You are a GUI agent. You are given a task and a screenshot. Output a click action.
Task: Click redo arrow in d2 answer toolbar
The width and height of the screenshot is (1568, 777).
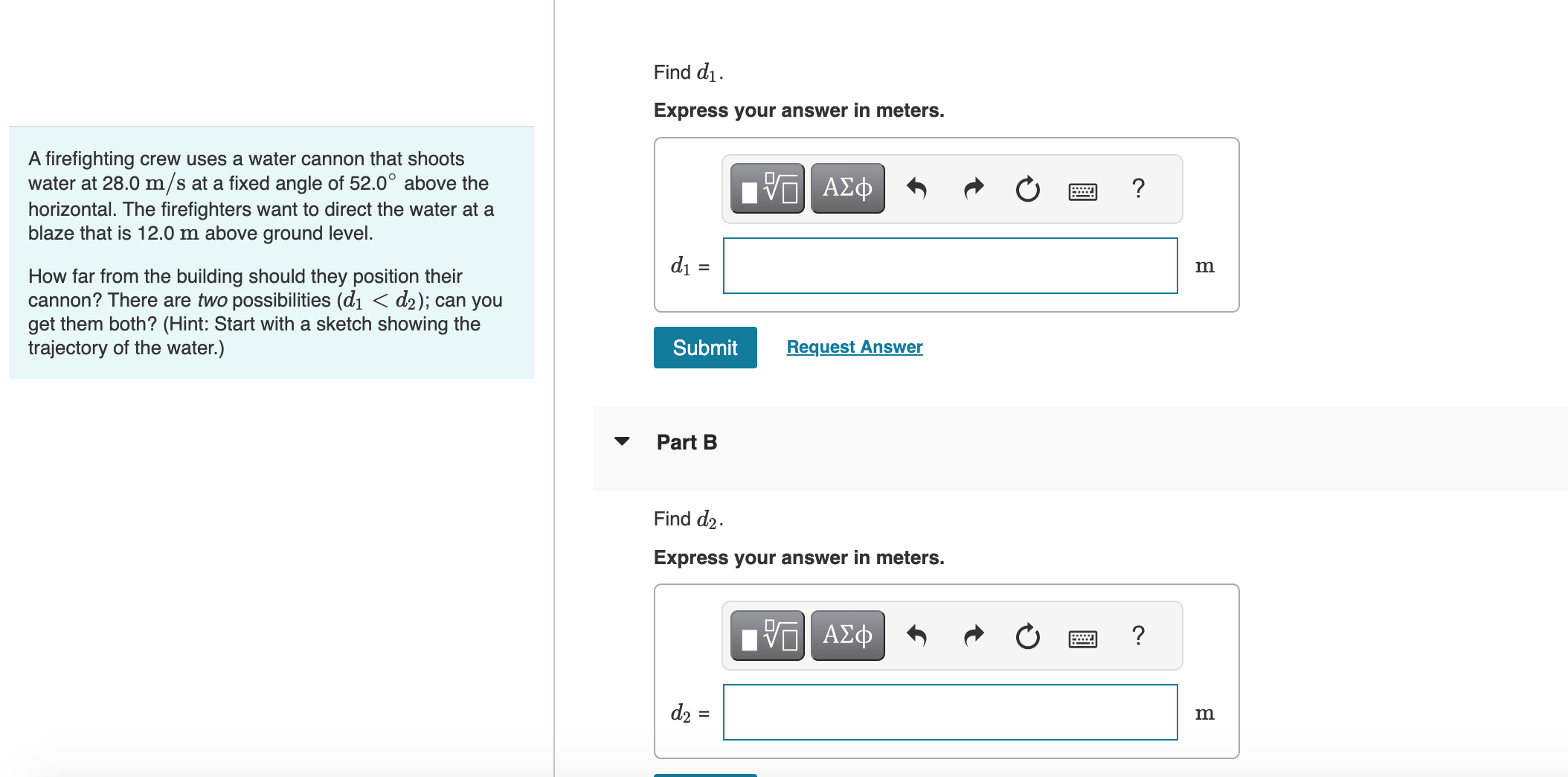coord(973,636)
